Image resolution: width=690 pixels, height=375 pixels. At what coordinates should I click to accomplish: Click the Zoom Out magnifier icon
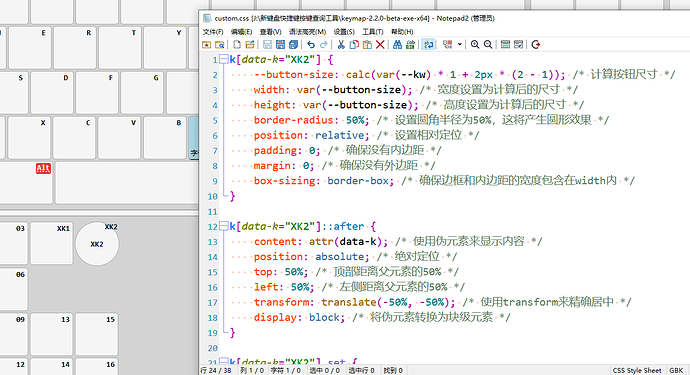pyautogui.click(x=488, y=44)
